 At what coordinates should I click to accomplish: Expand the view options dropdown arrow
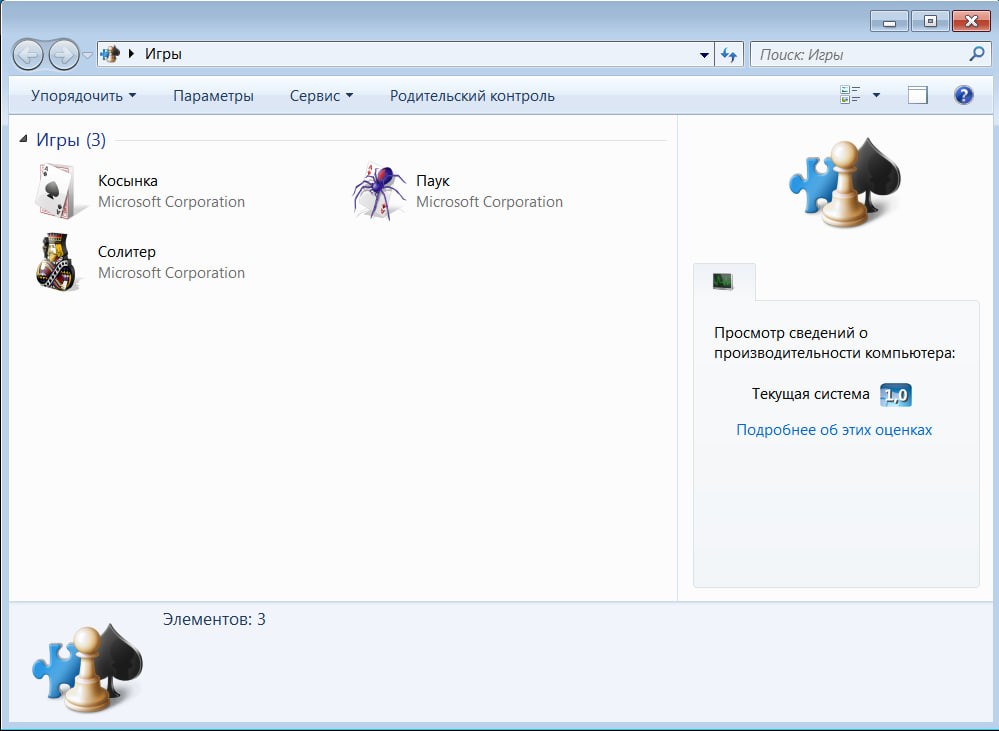pyautogui.click(x=877, y=95)
